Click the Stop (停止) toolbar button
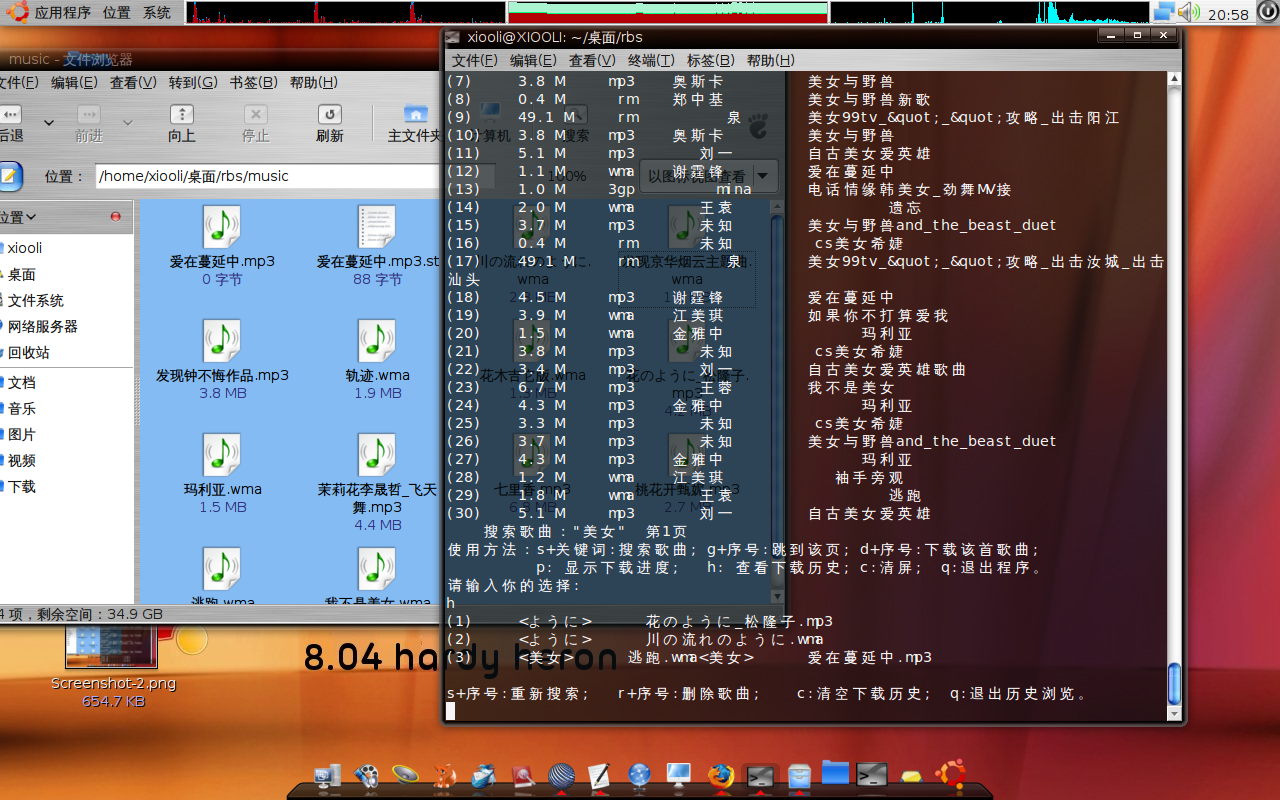 256,124
